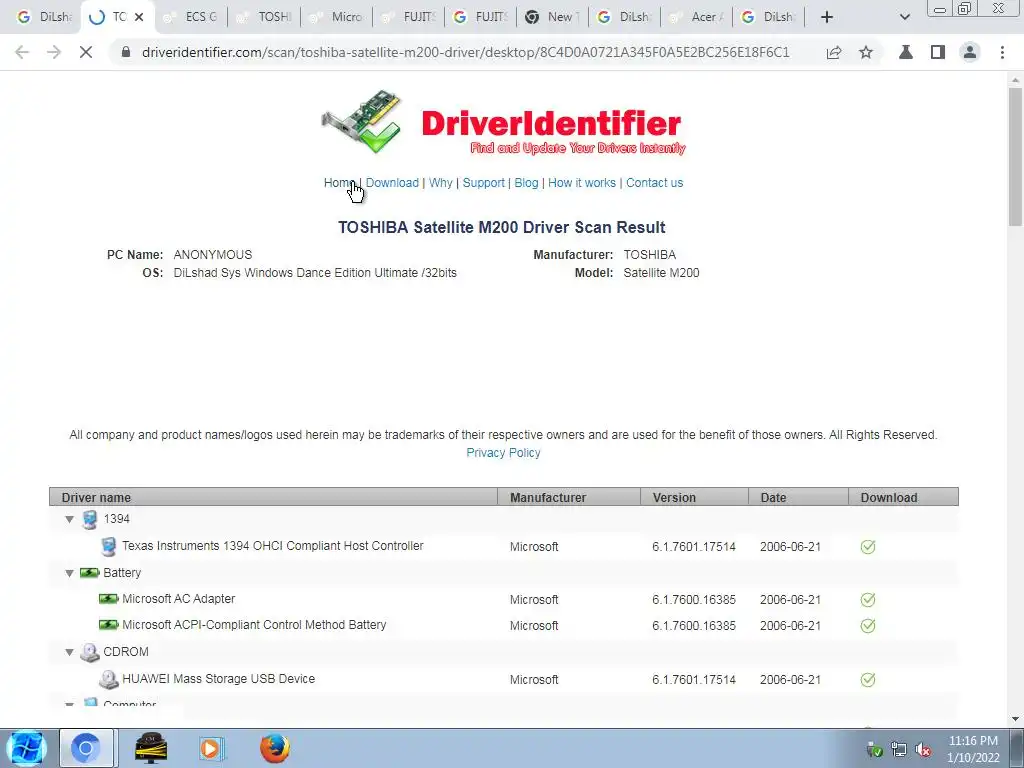Click the padlock site info icon
Image resolution: width=1024 pixels, height=768 pixels.
(x=126, y=52)
